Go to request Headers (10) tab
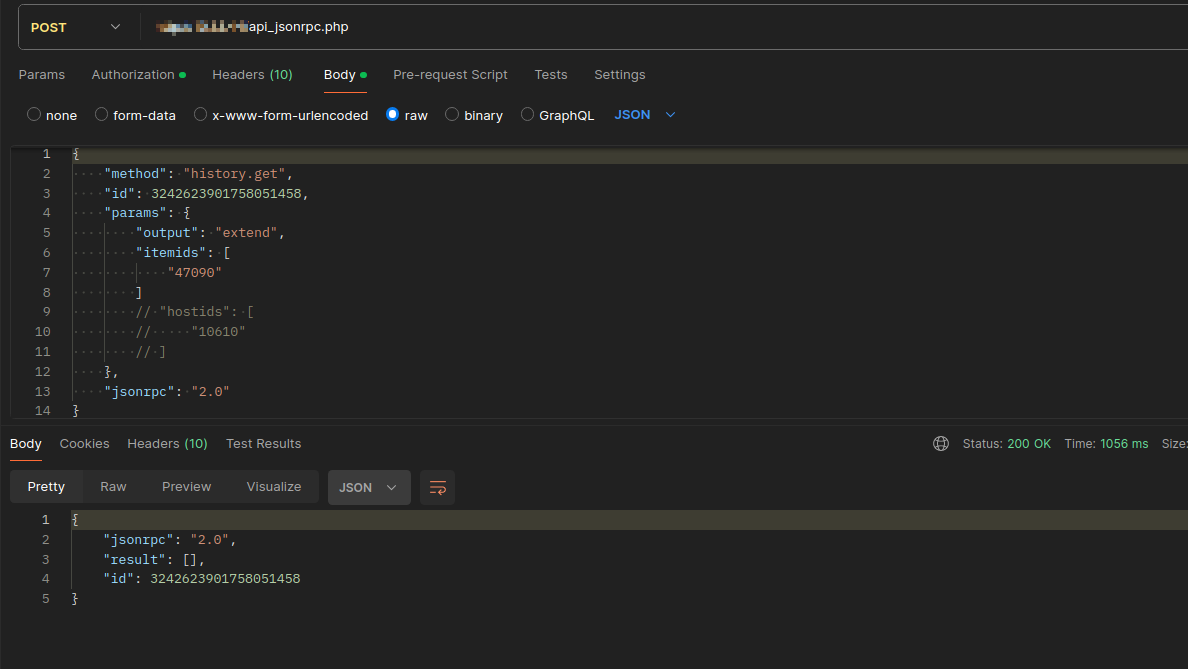Viewport: 1188px width, 669px height. point(252,75)
